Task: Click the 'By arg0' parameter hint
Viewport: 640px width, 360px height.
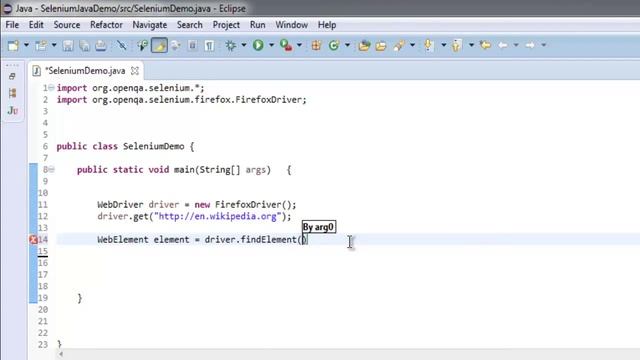Action: [x=318, y=227]
